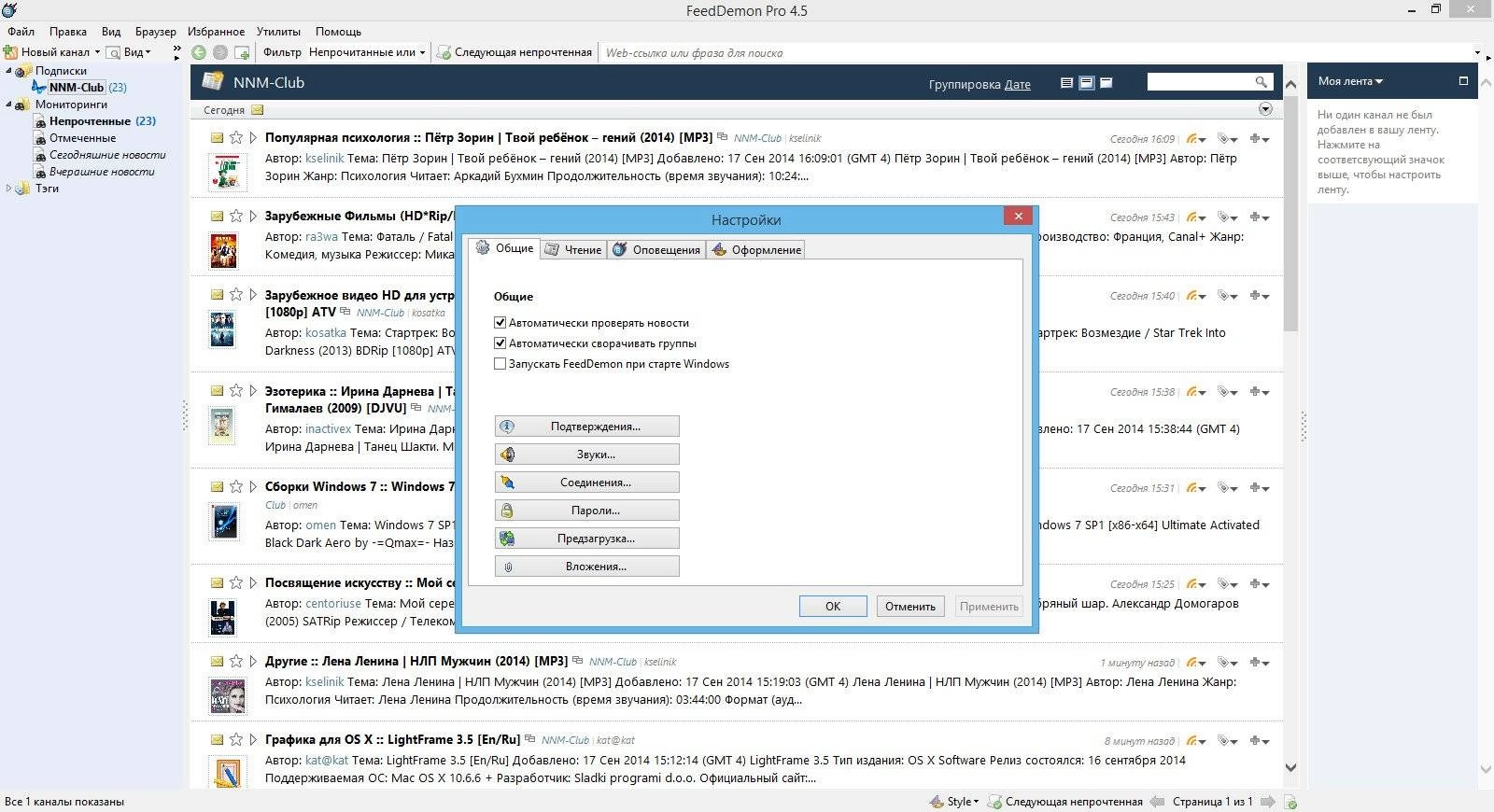Select Сегодняшние новости in the tree
Screen dimensions: 1494x812
pyautogui.click(x=107, y=155)
